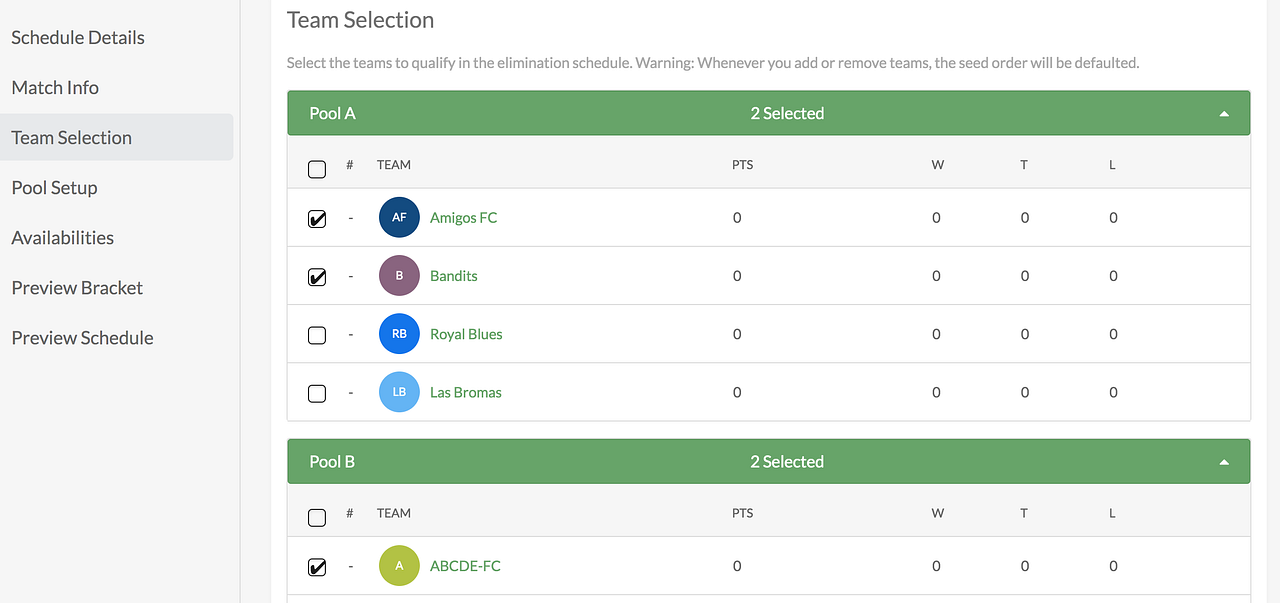The width and height of the screenshot is (1280, 603).
Task: Go to Match Info section
Action: pos(55,88)
